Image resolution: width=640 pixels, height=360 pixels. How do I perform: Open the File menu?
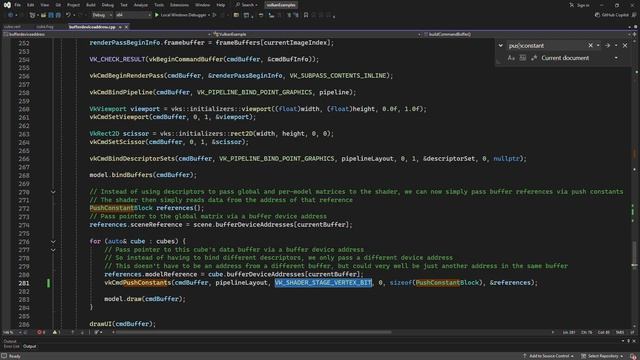tap(18, 5)
